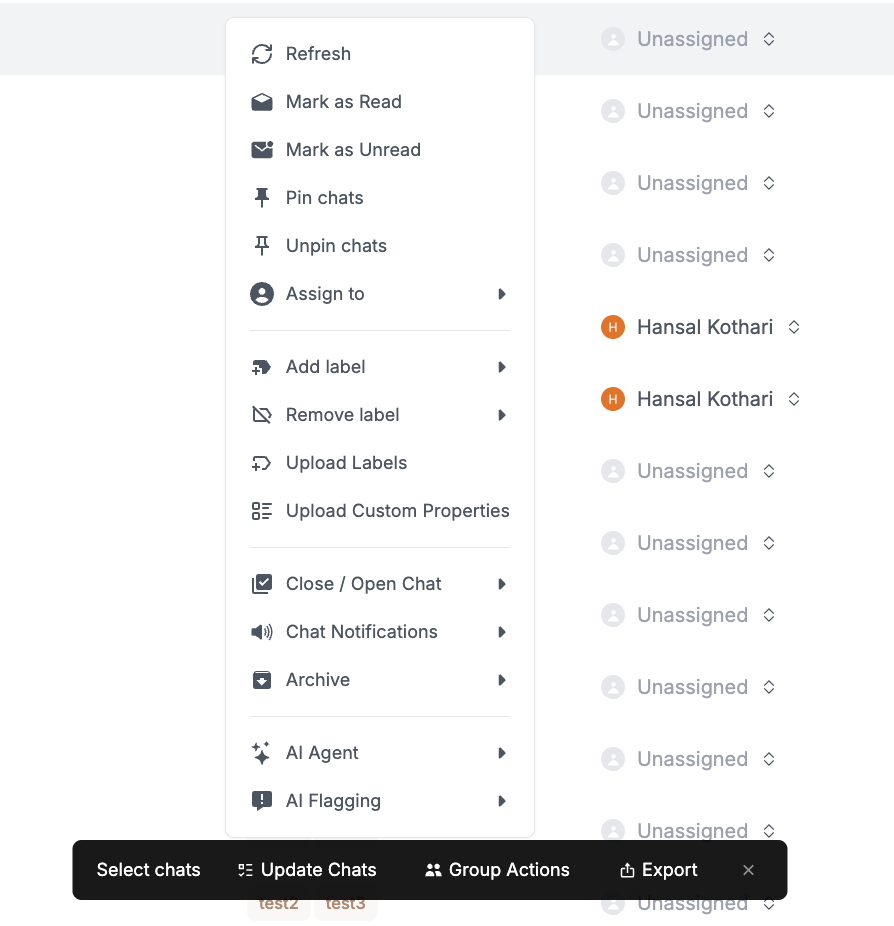Click Select chats in the bottom bar
The height and width of the screenshot is (926, 894).
(148, 870)
